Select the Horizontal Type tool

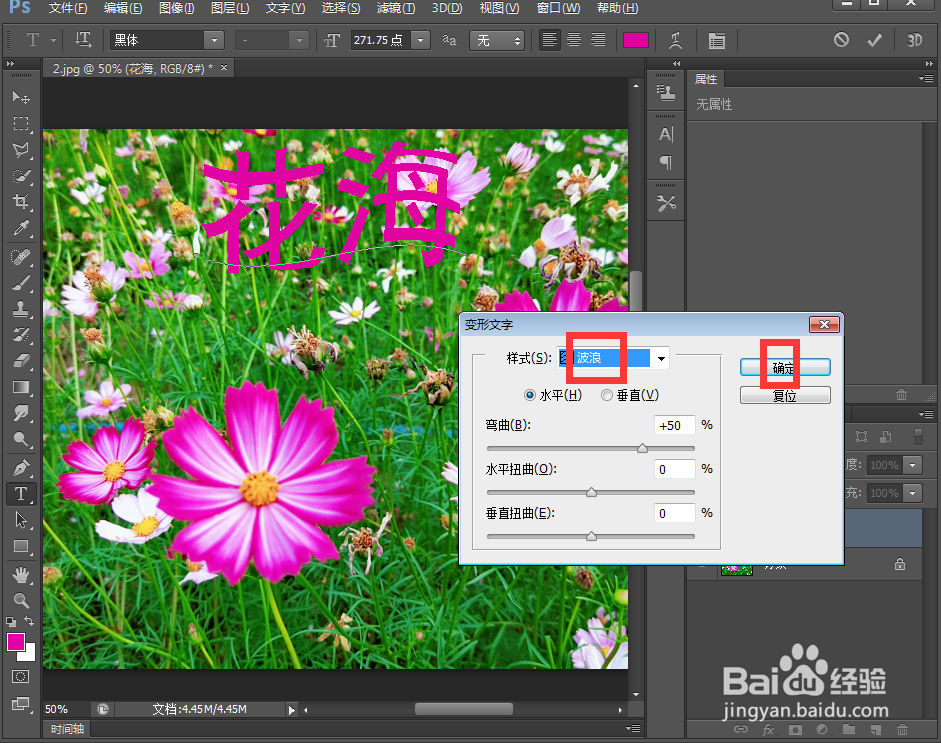coord(21,494)
